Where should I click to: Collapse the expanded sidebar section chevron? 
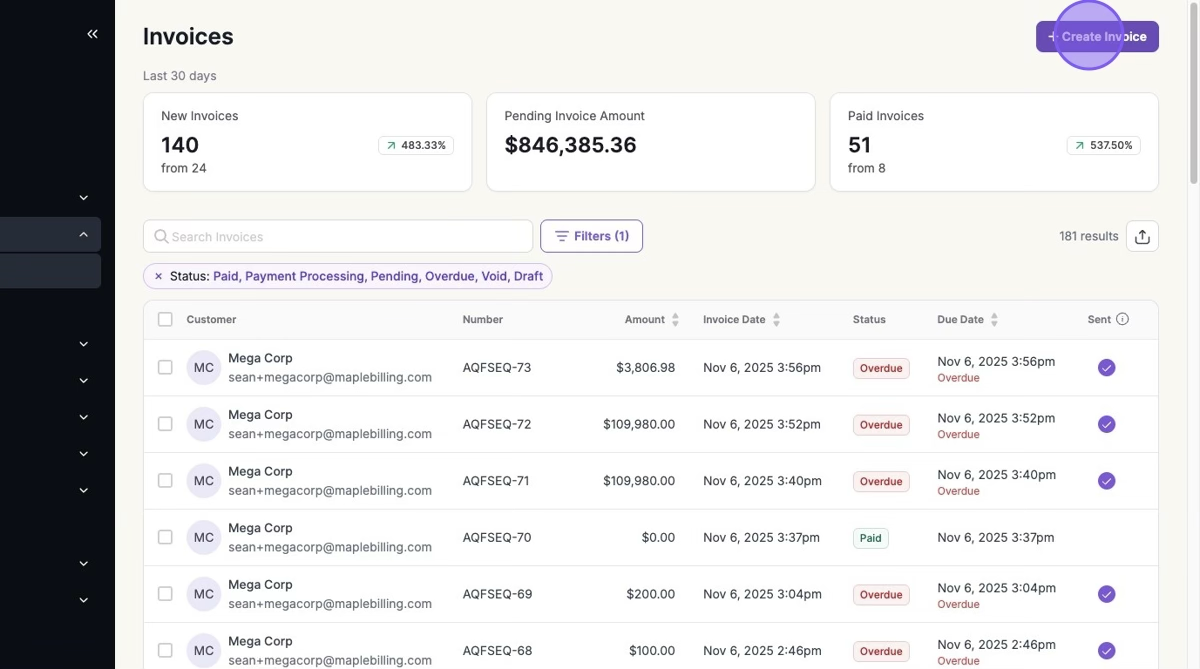coord(84,235)
